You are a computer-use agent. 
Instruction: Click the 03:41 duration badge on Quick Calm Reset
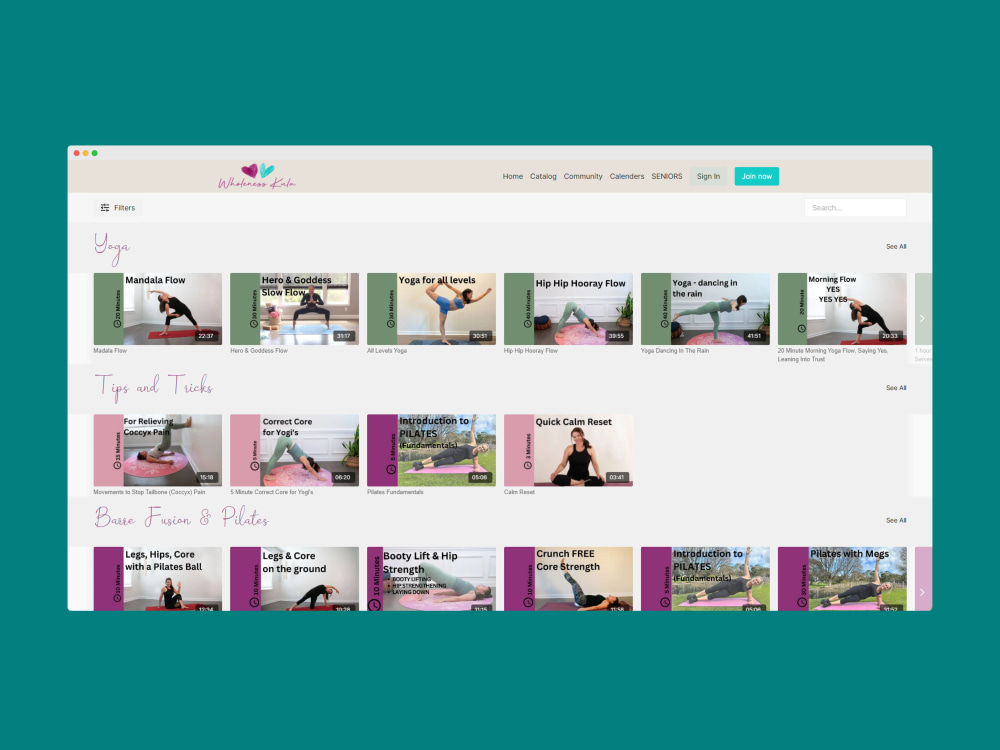coord(617,478)
